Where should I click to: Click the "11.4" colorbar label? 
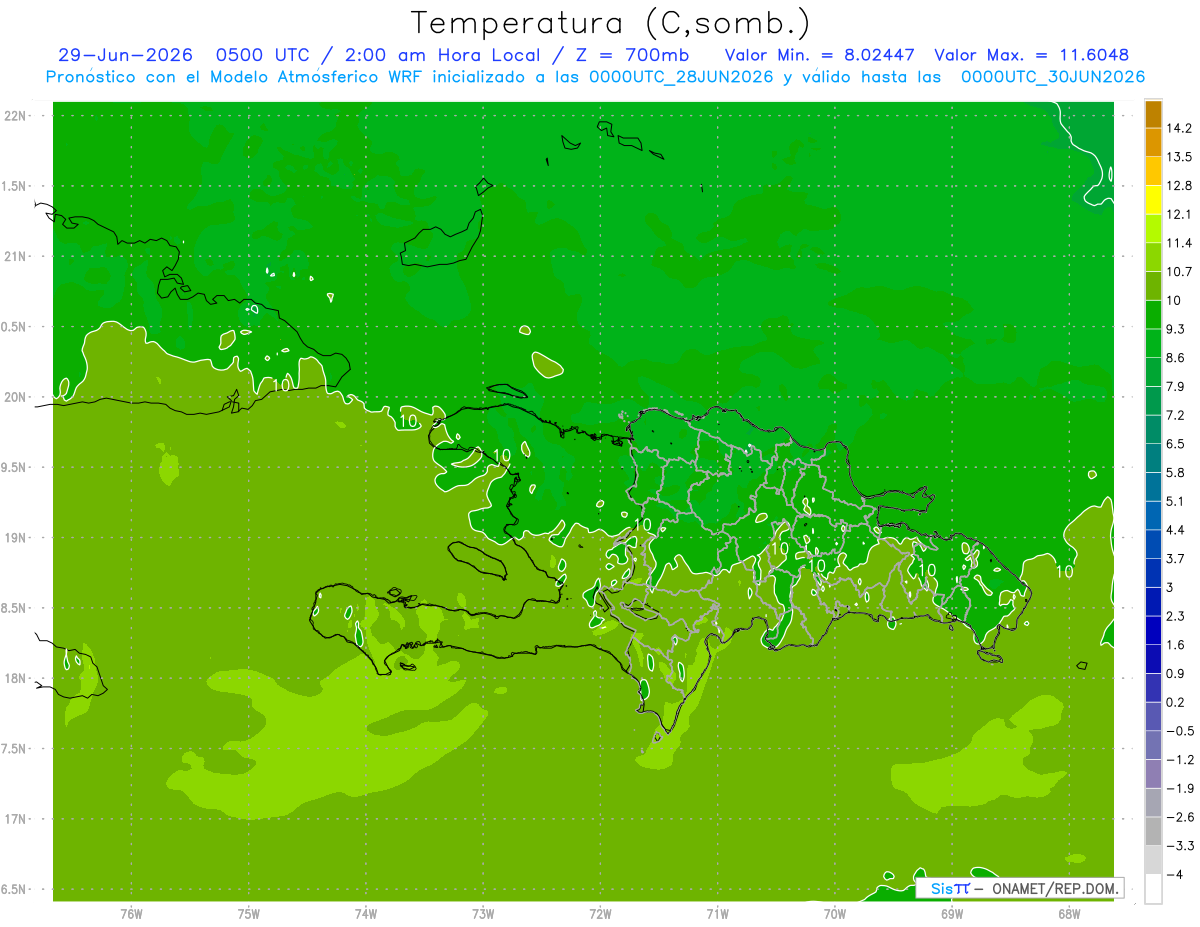pos(1178,243)
